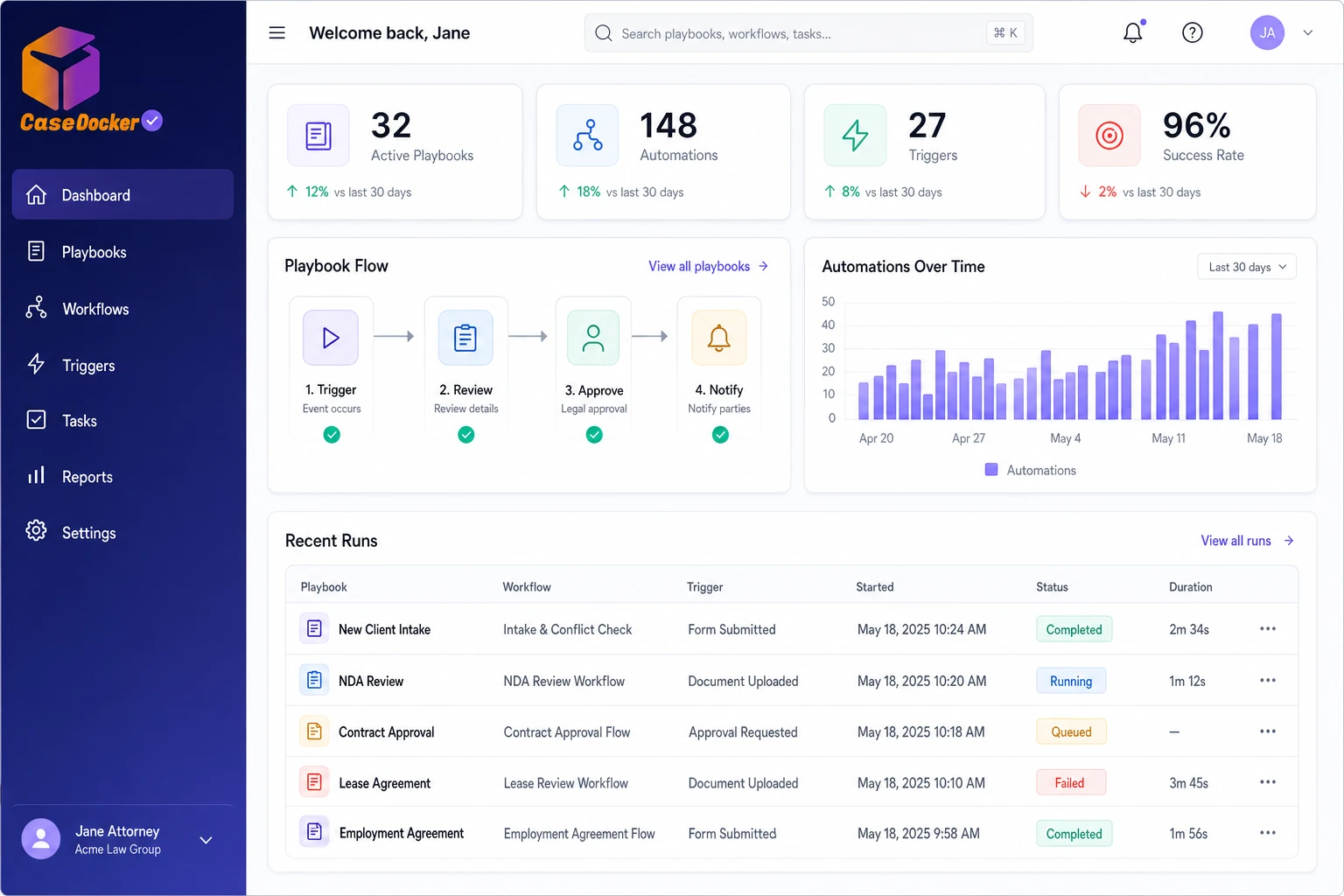Viewport: 1344px width, 896px height.
Task: Click the 'NDA Review Workflow' cell
Action: click(x=563, y=681)
